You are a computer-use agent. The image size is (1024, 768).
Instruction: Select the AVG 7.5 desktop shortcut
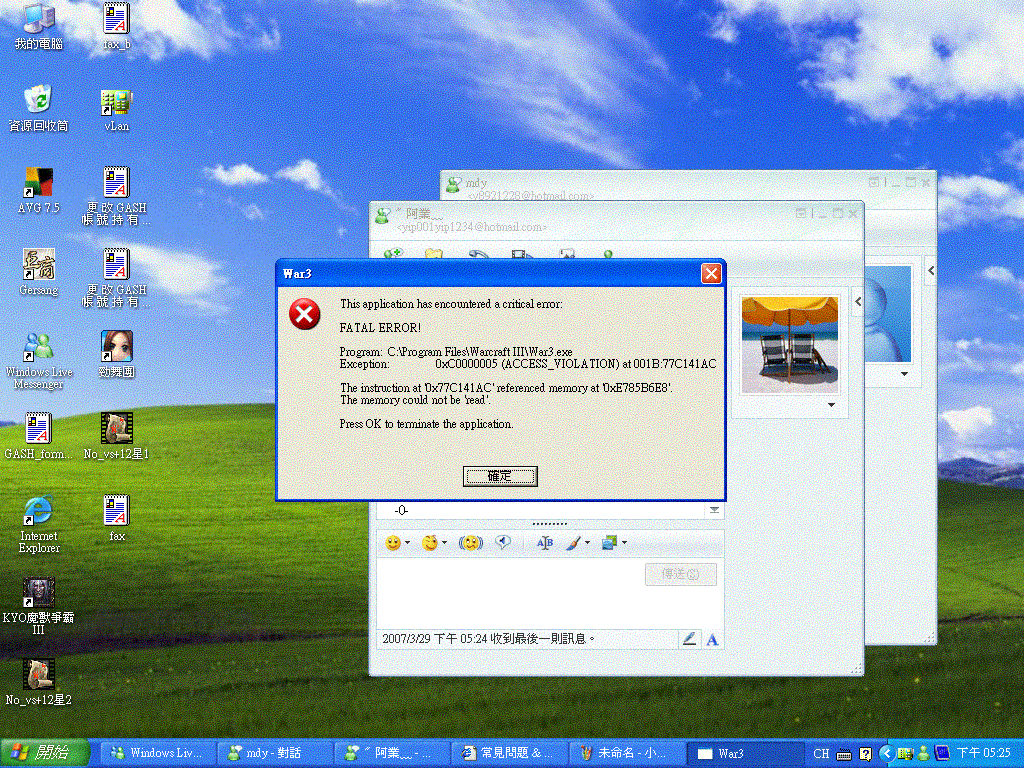pos(39,190)
